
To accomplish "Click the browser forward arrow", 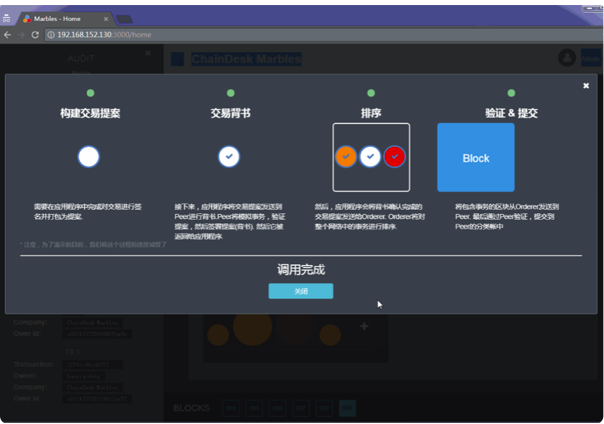I will [21, 34].
